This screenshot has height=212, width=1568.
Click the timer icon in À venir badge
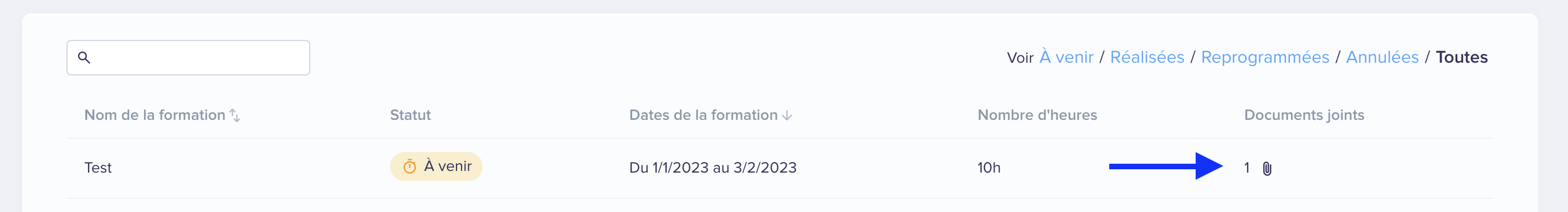pyautogui.click(x=409, y=166)
